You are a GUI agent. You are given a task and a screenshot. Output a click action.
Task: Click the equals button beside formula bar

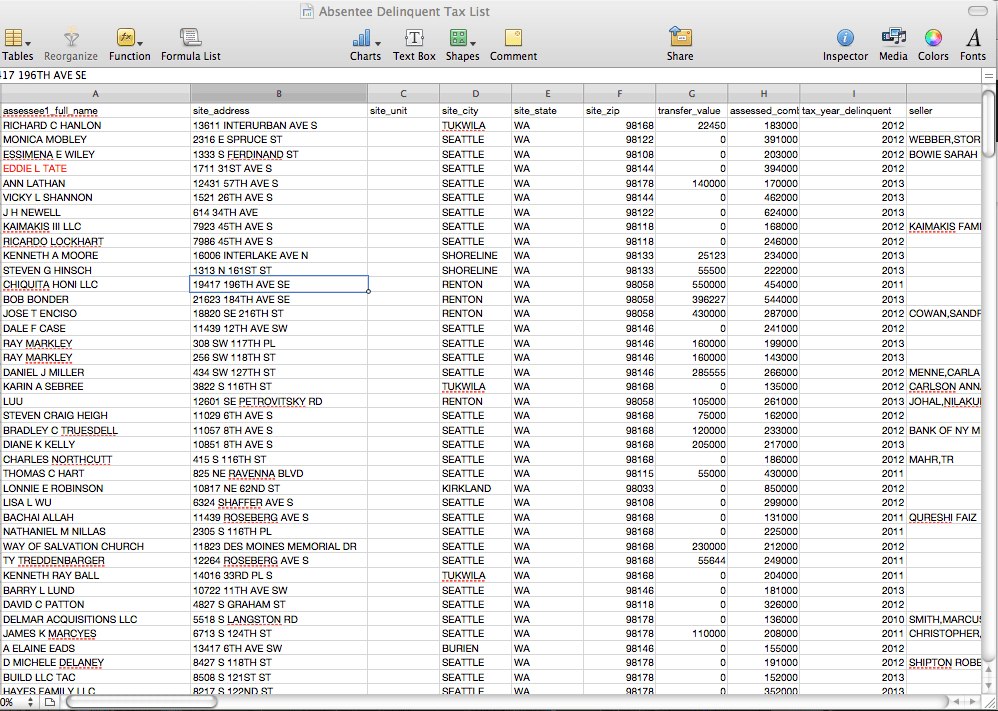pyautogui.click(x=989, y=75)
